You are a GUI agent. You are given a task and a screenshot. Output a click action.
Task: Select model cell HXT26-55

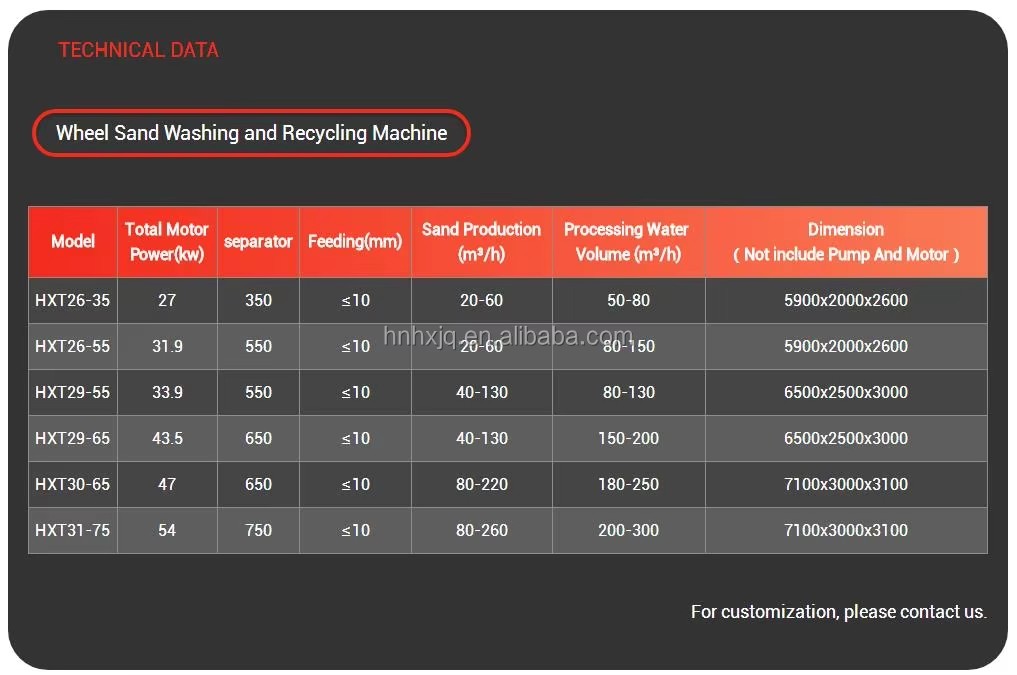pos(73,346)
